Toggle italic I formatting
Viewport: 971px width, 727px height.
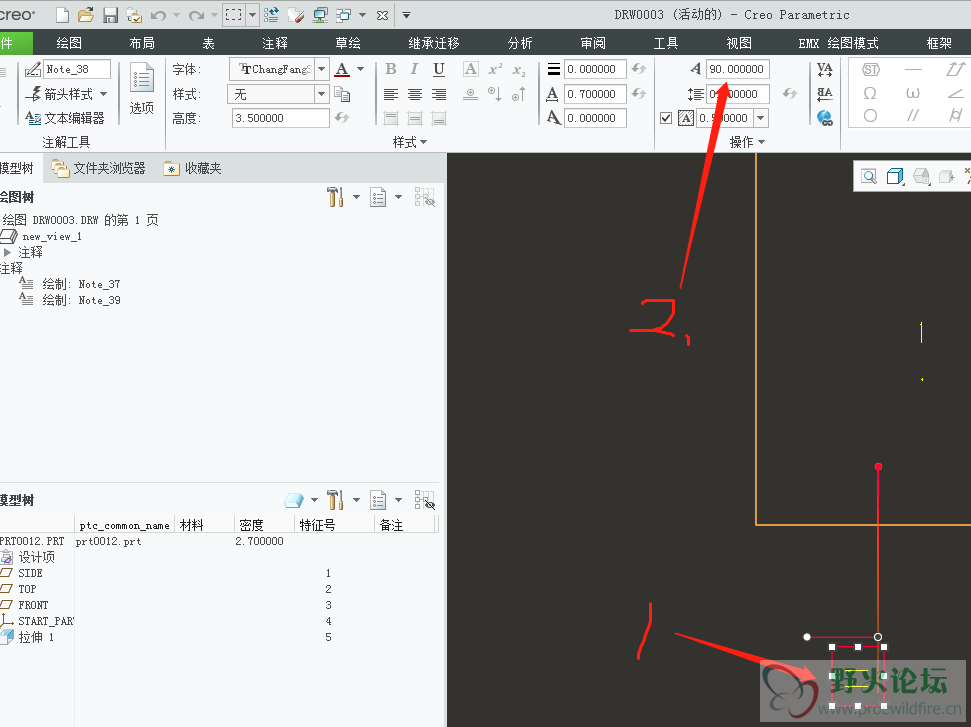pyautogui.click(x=414, y=69)
